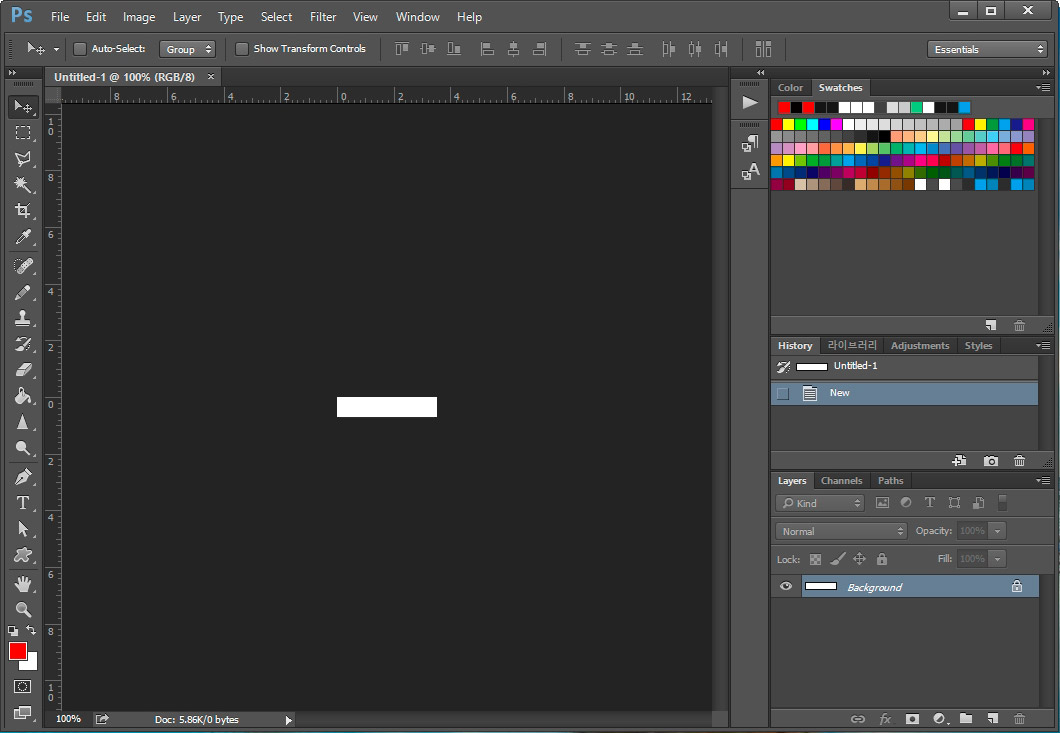Open the Fill slider dropdown arrow

pyautogui.click(x=997, y=559)
